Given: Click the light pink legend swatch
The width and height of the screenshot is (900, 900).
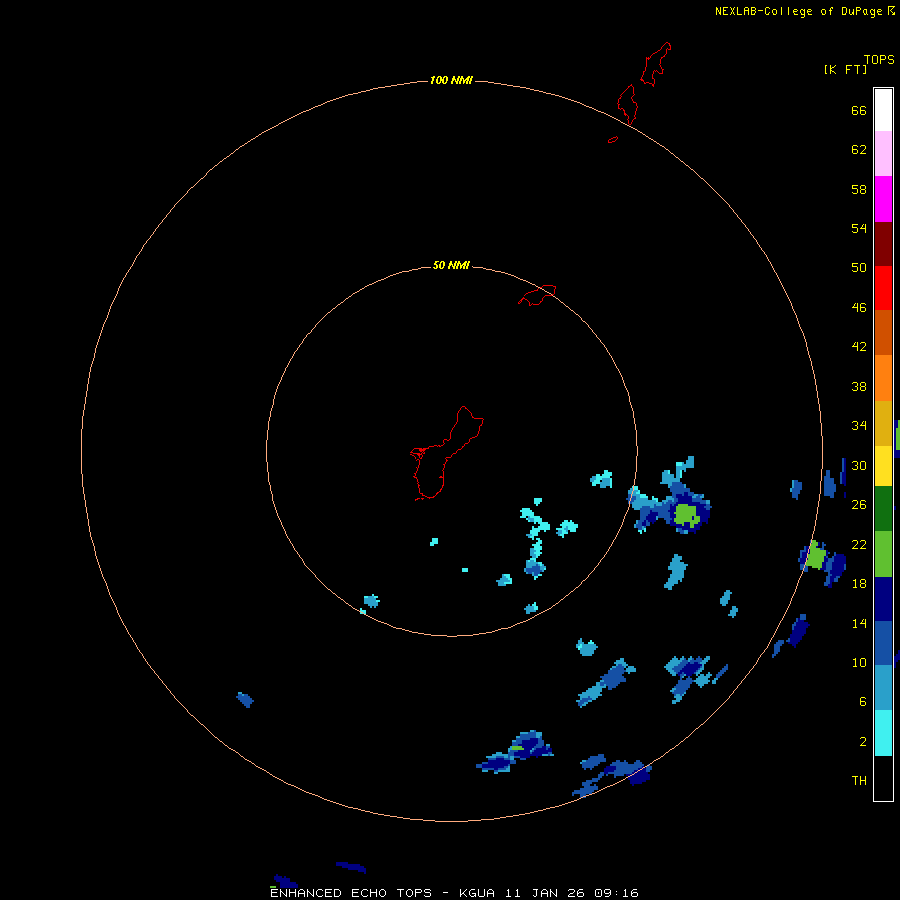Looking at the screenshot, I should point(883,154).
